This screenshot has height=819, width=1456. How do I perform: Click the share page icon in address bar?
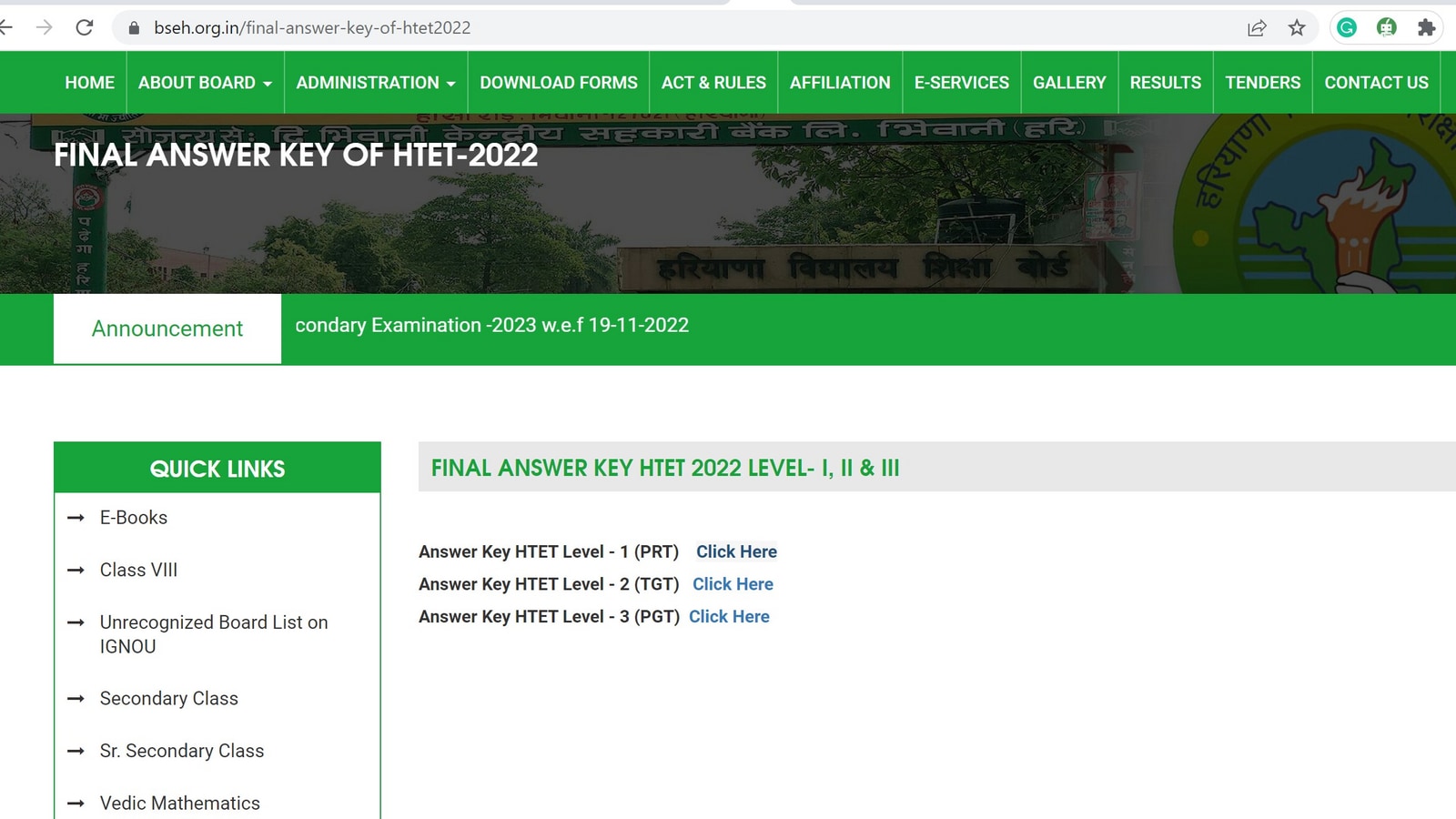(x=1257, y=27)
